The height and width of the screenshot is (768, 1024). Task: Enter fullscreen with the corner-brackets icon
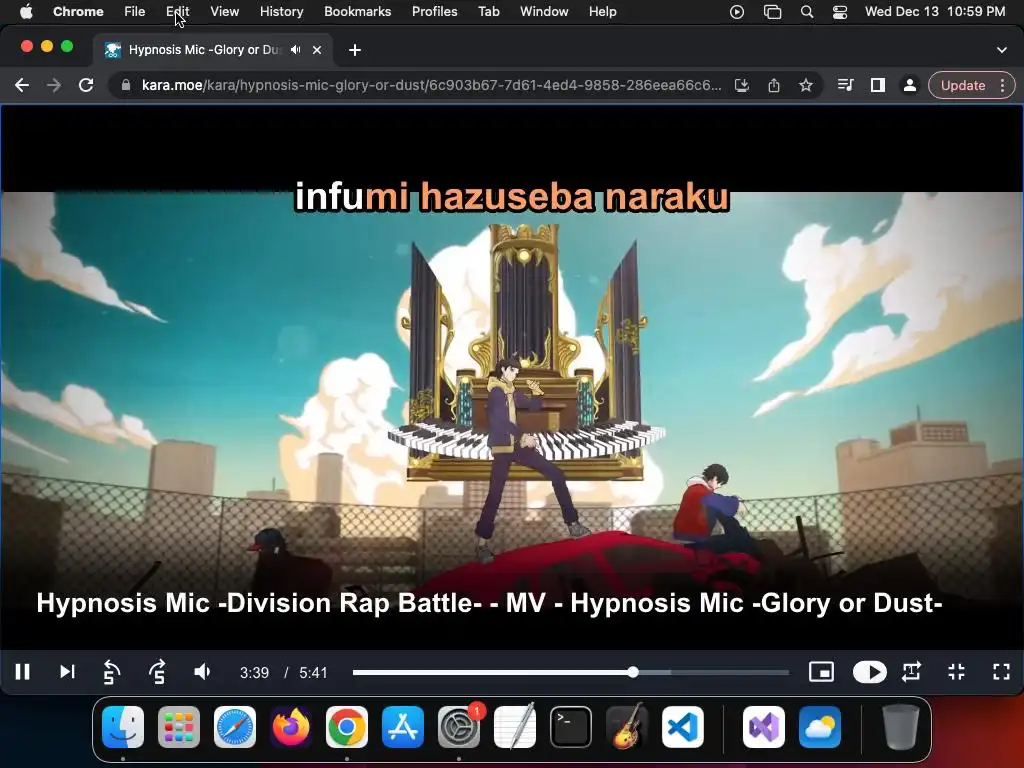coord(1002,672)
